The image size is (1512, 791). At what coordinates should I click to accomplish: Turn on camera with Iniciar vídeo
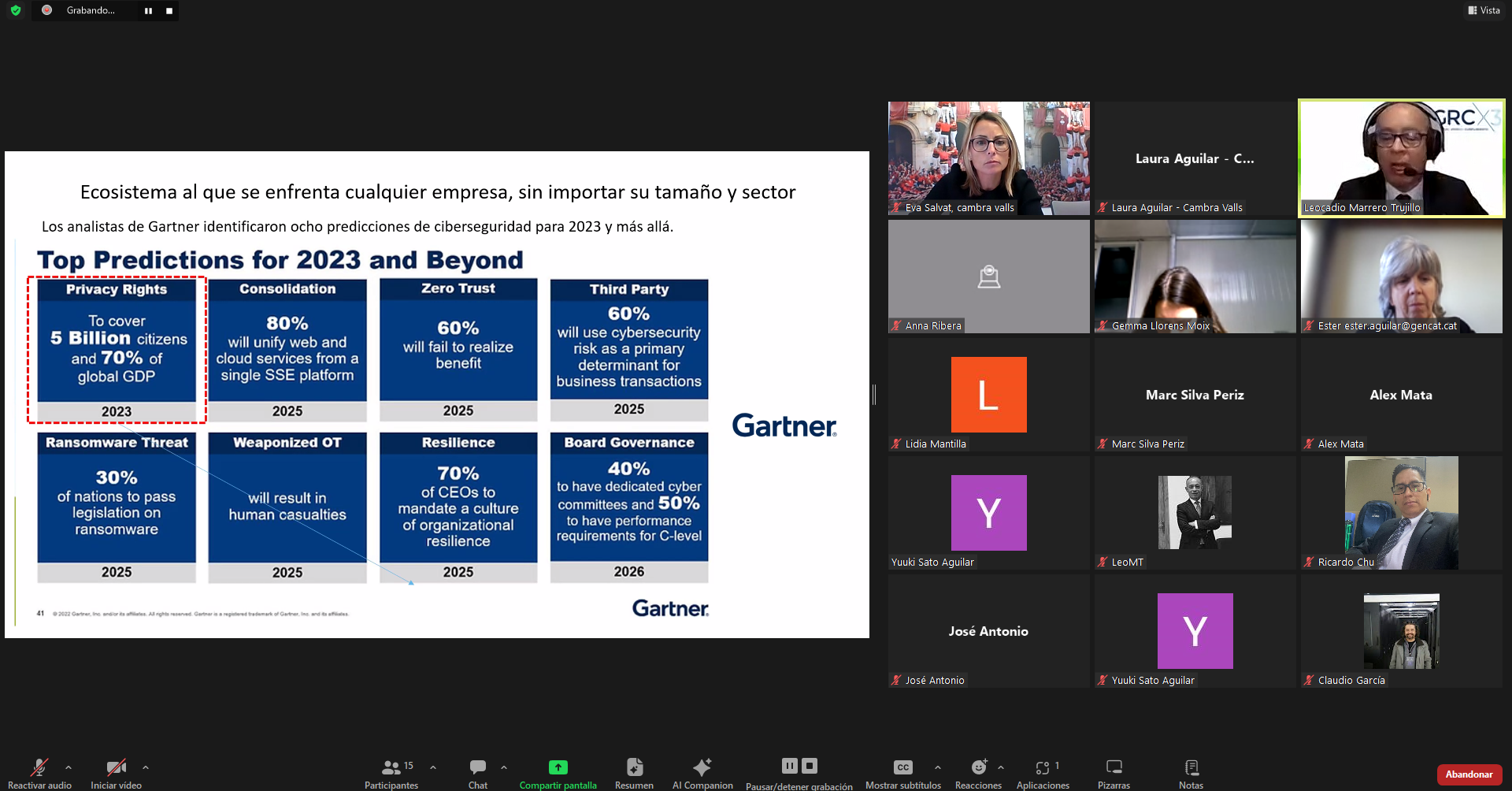click(116, 767)
